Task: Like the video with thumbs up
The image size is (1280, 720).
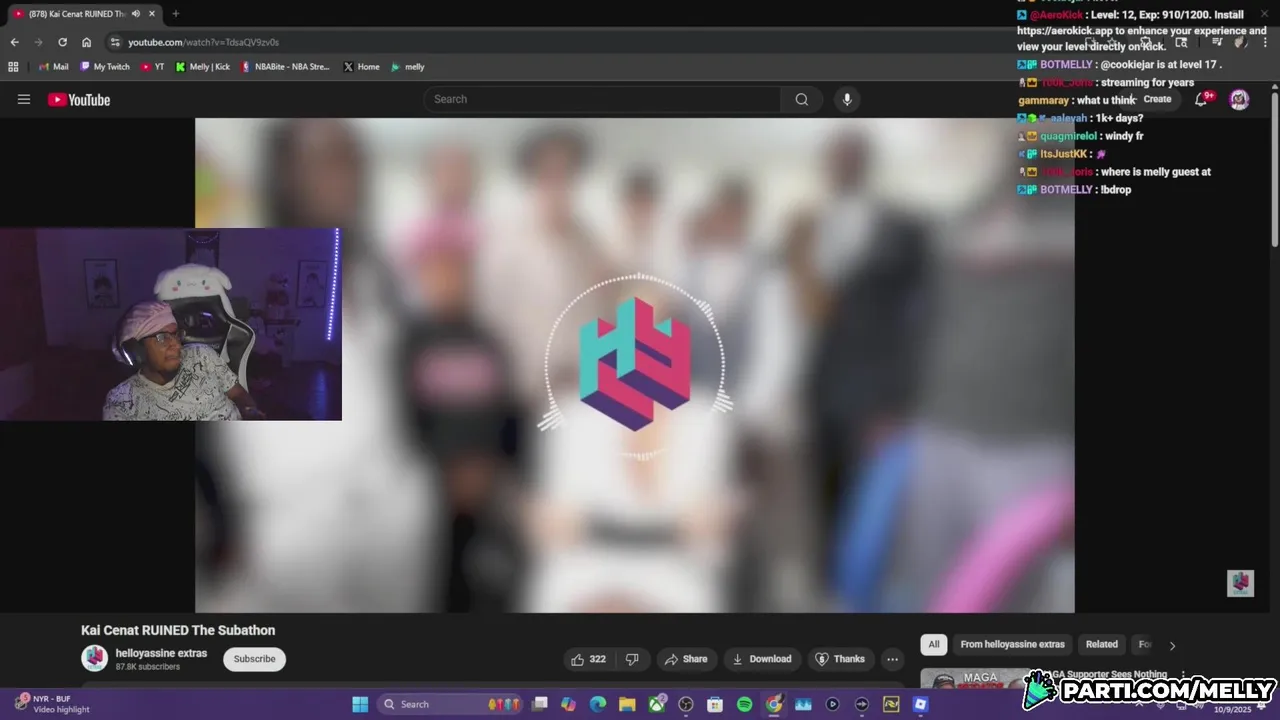Action: click(588, 659)
